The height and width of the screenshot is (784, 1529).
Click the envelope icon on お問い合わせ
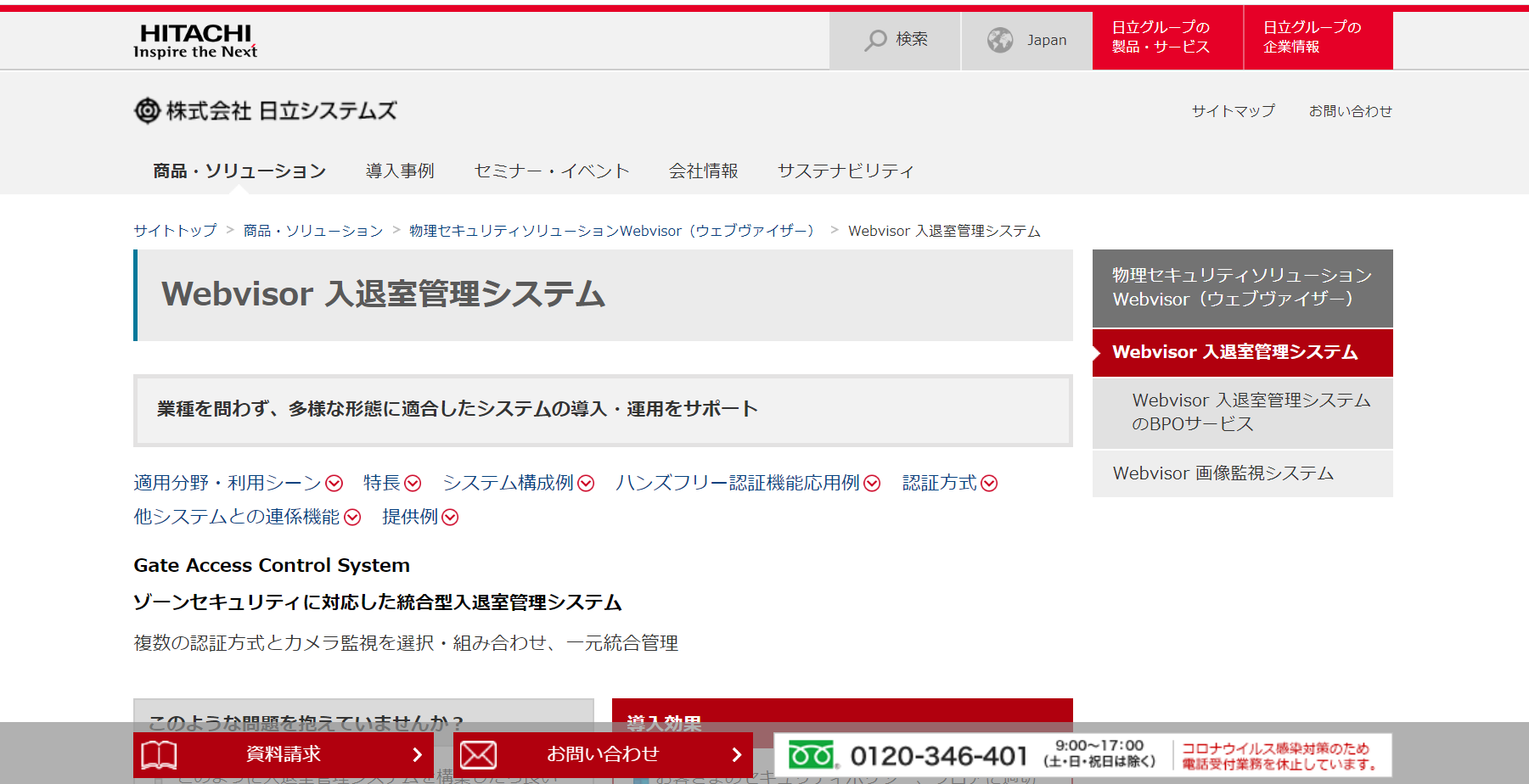point(479,754)
